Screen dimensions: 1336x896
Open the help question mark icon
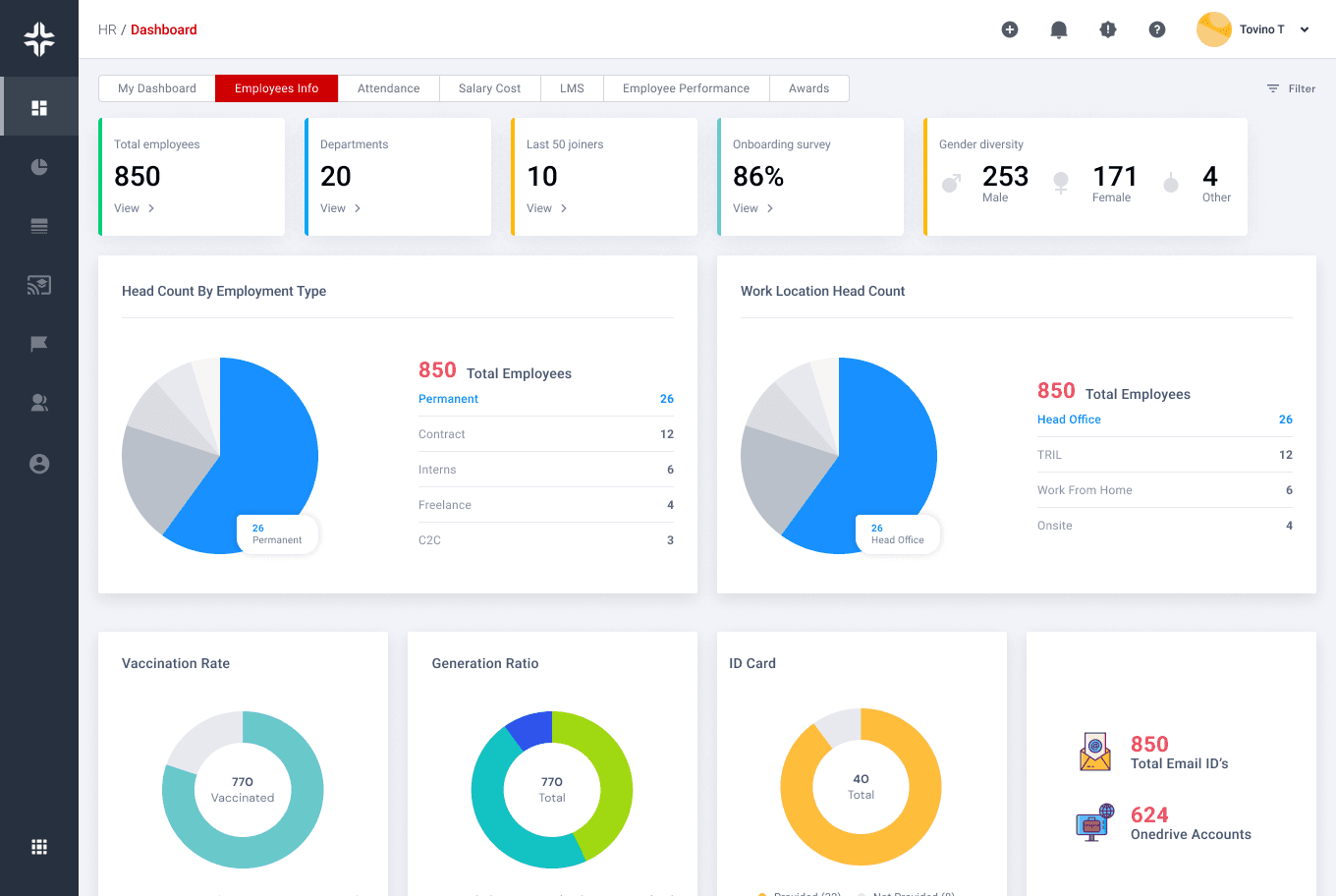[1157, 29]
